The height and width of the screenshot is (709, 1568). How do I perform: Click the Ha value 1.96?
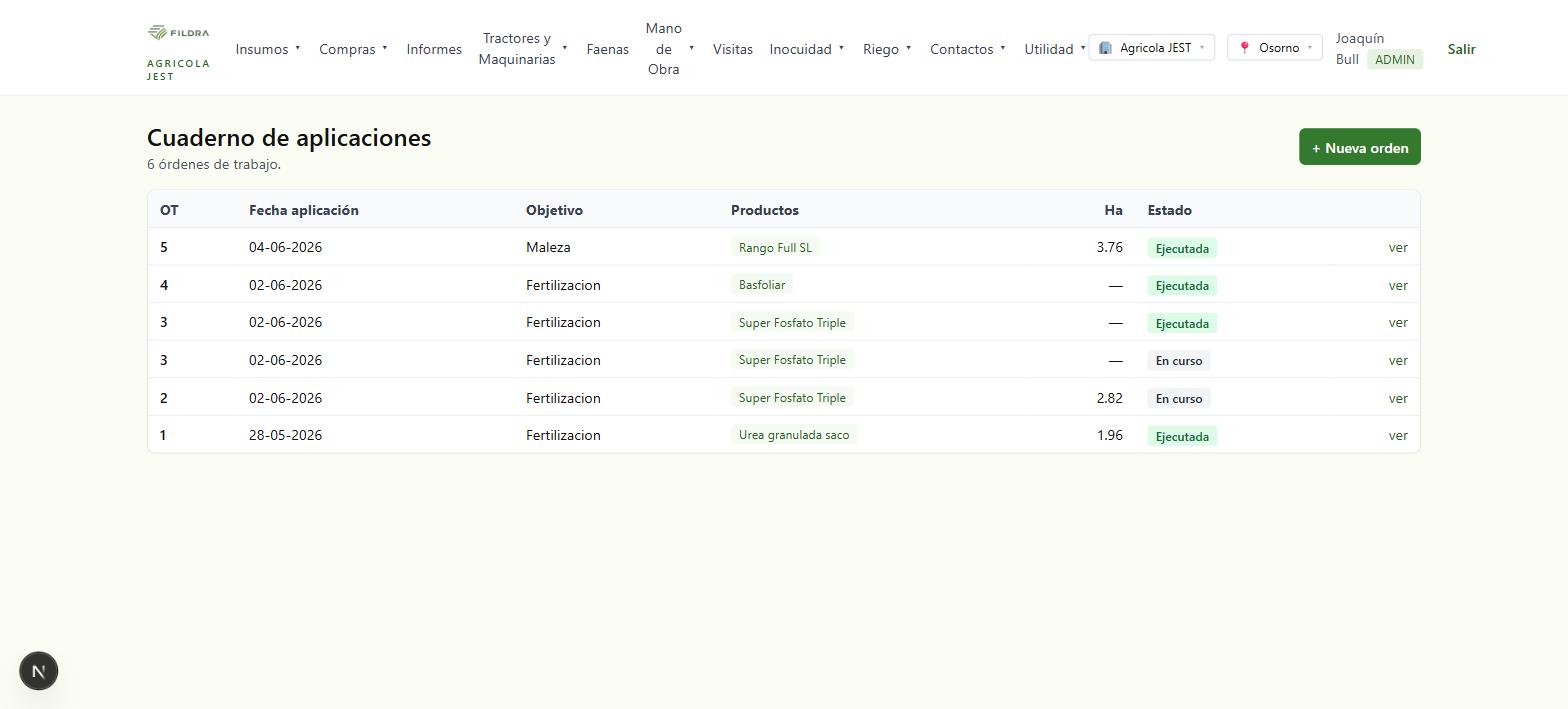coord(1109,435)
